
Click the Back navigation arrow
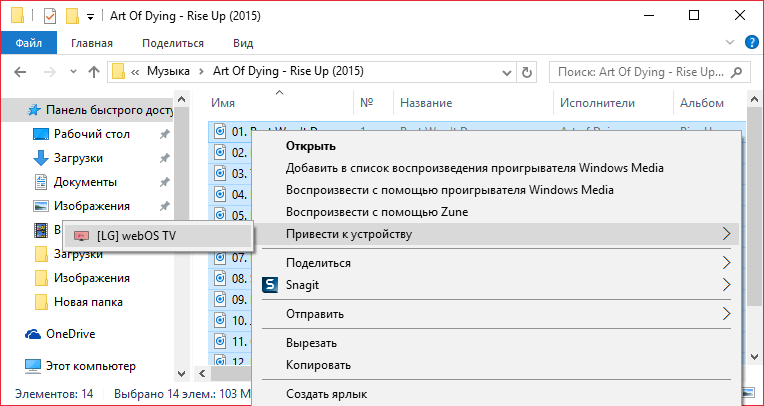pos(21,72)
